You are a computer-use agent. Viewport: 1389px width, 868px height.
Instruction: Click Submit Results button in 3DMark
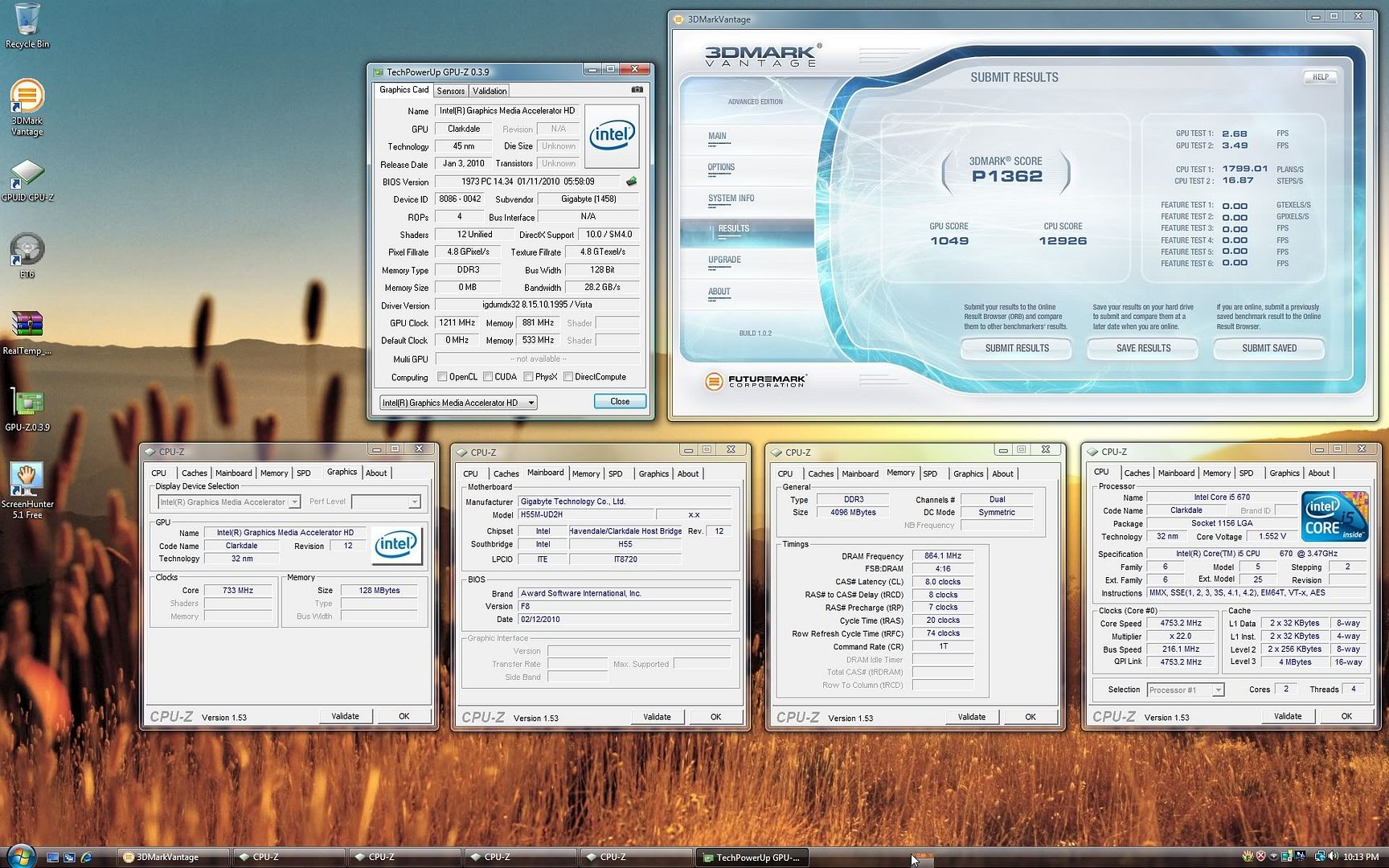[x=1017, y=348]
